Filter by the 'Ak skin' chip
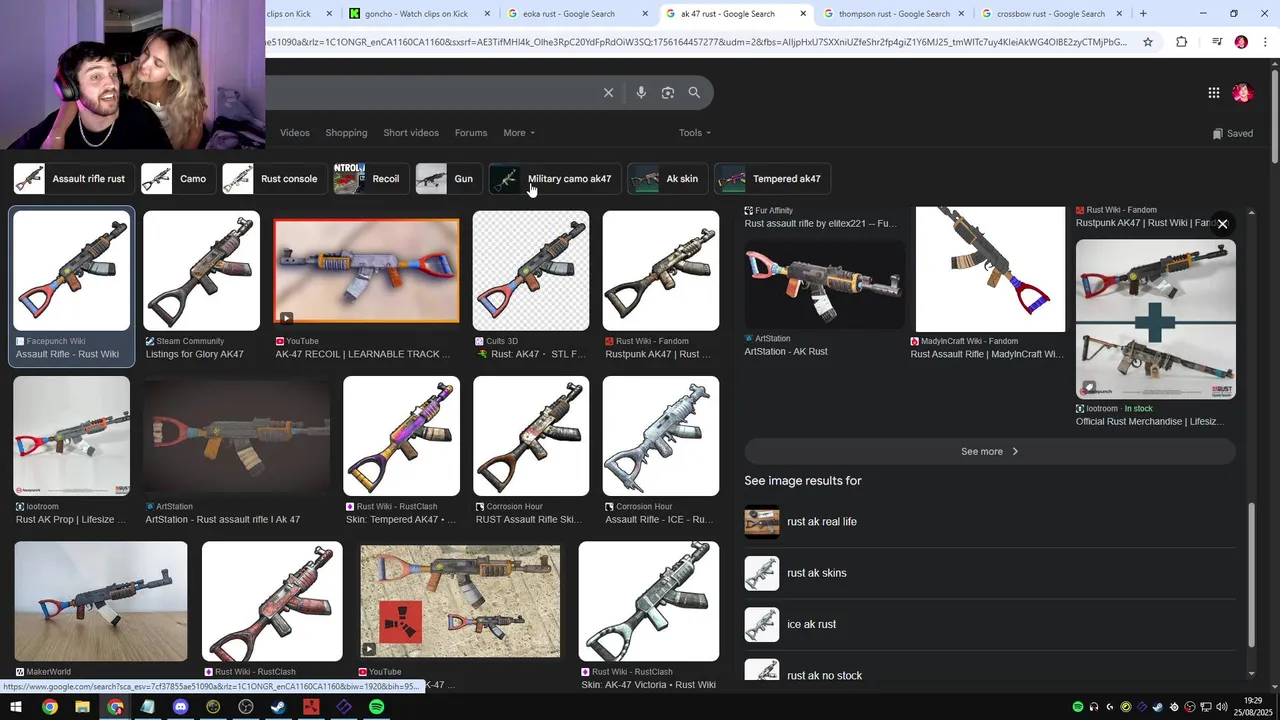Viewport: 1280px width, 720px height. point(668,179)
